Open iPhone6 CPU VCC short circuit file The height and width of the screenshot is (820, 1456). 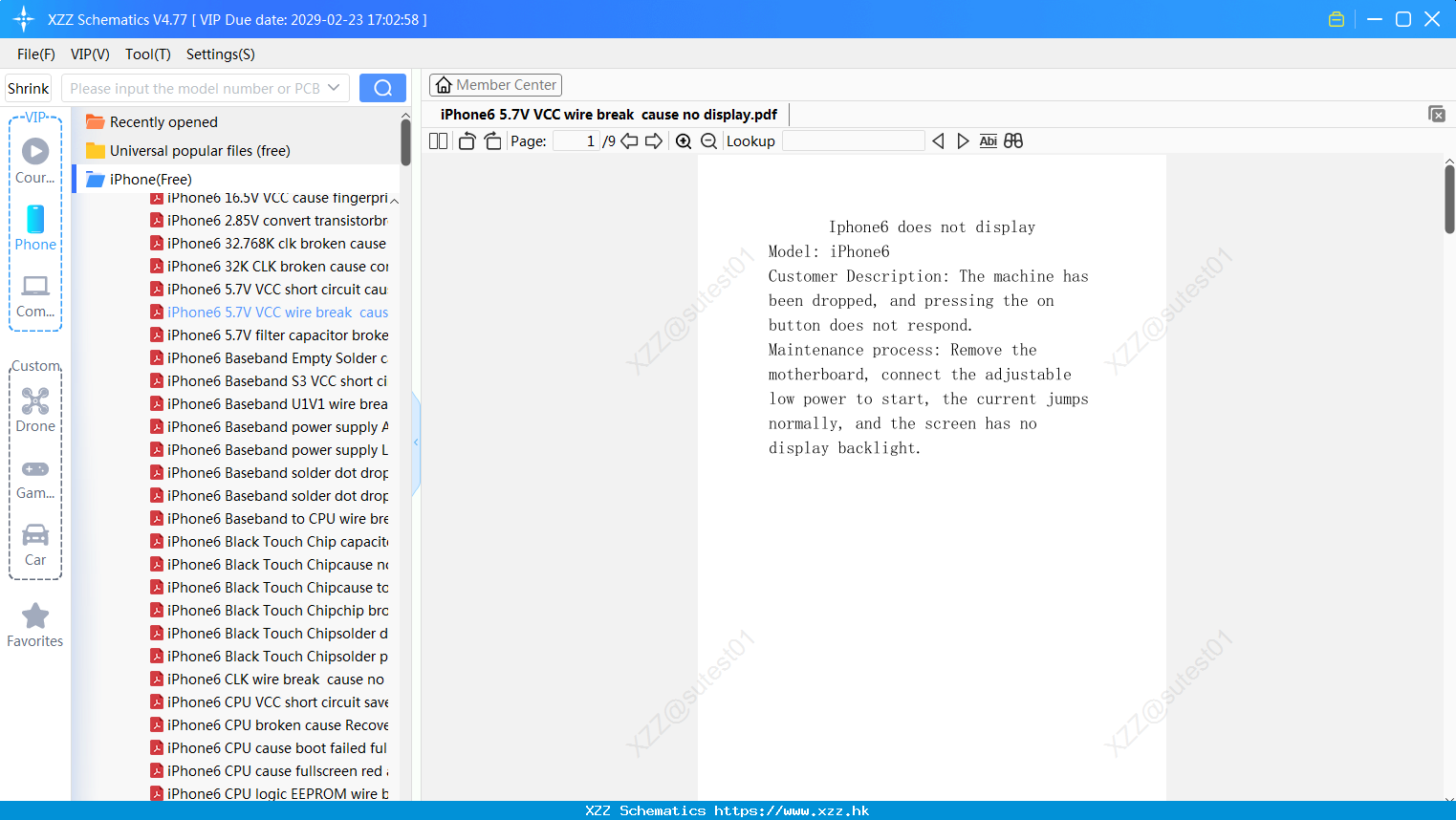(269, 702)
